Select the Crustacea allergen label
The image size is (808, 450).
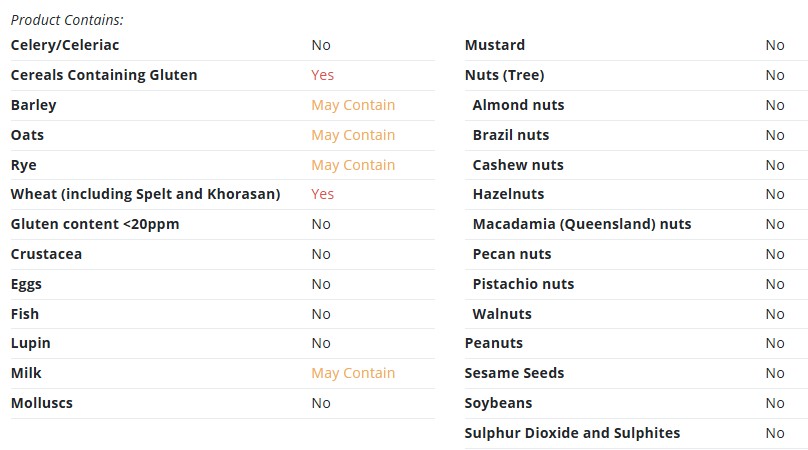[x=46, y=254]
